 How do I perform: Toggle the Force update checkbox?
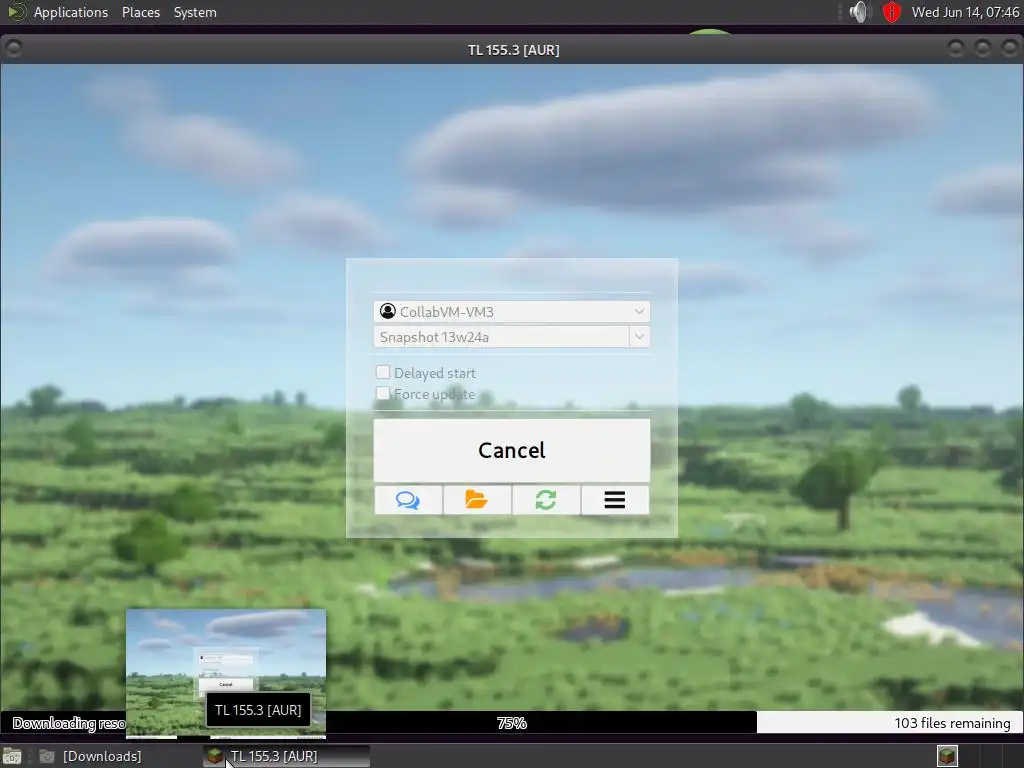[x=383, y=393]
